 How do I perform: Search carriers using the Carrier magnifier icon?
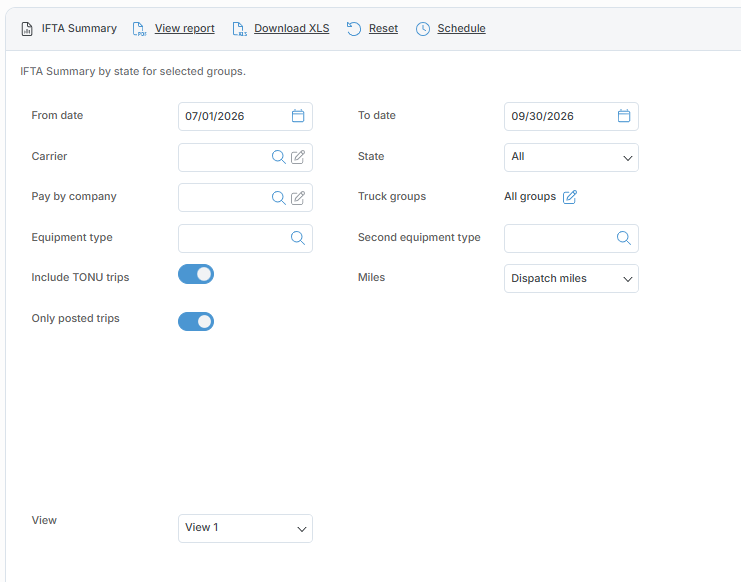pos(279,157)
